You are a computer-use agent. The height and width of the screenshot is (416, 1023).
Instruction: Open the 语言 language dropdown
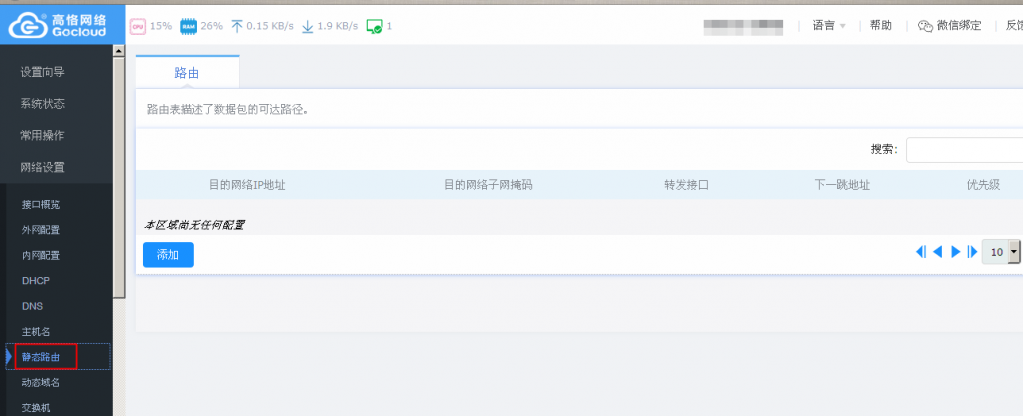pos(829,26)
